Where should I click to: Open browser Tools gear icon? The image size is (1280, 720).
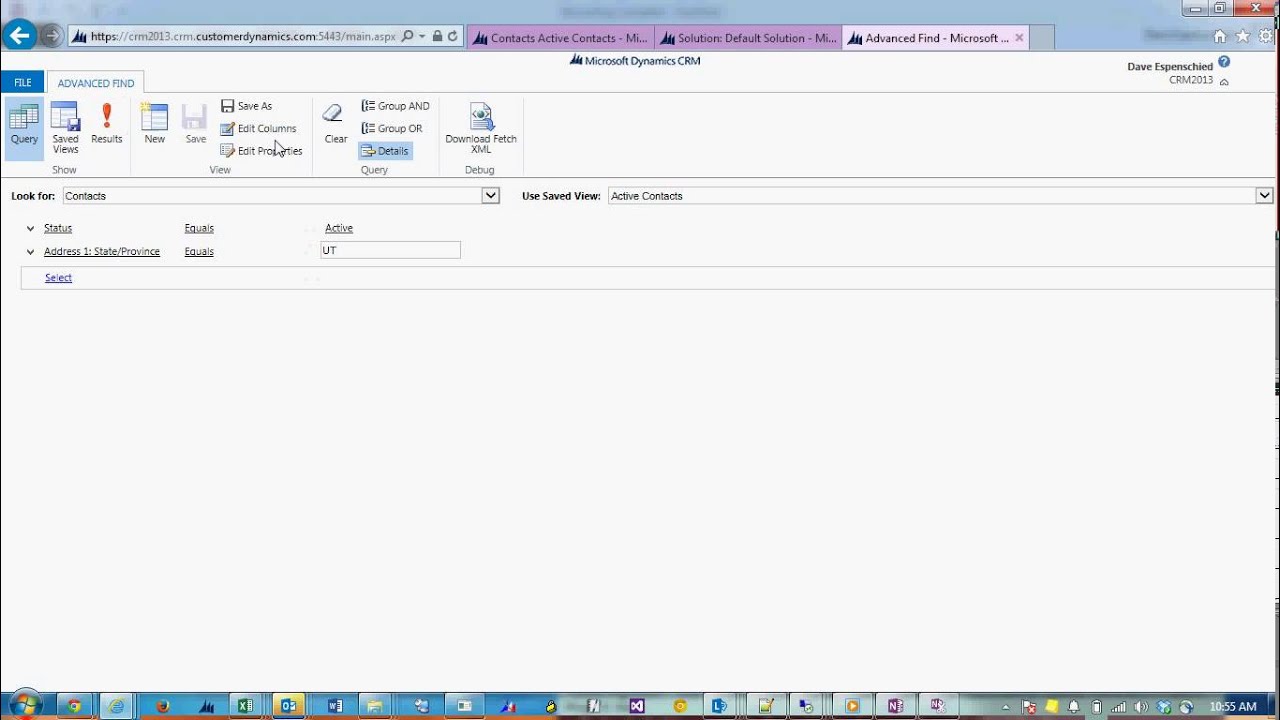point(1267,37)
